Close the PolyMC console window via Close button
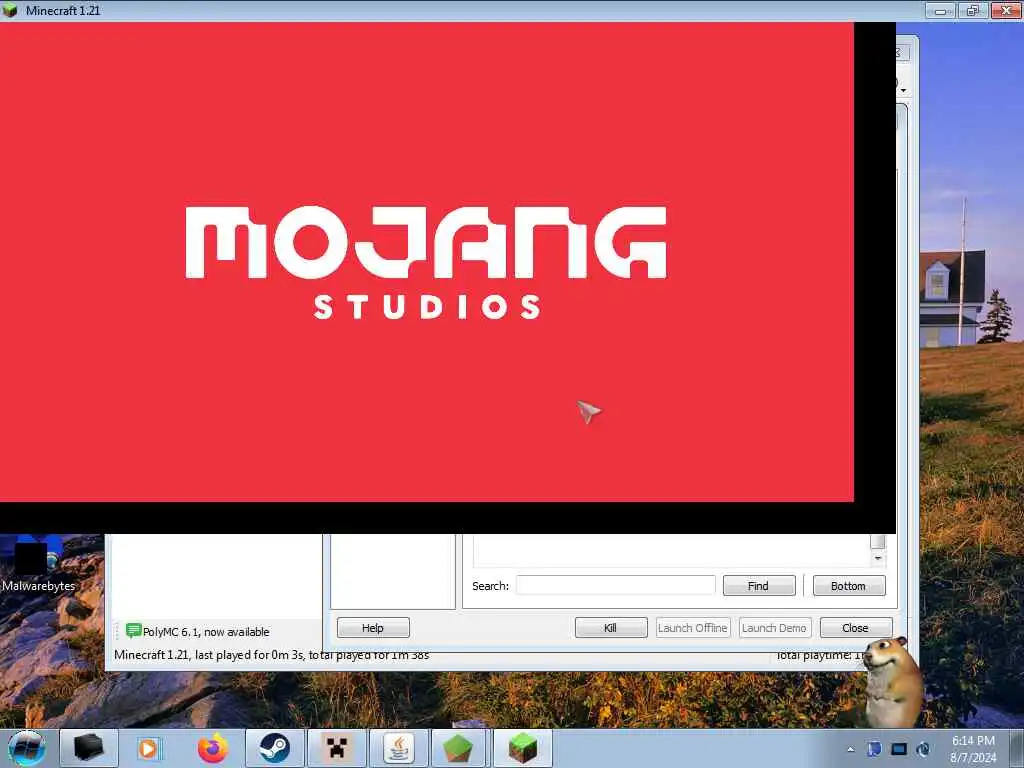Screen dimensions: 1024x768 point(856,628)
